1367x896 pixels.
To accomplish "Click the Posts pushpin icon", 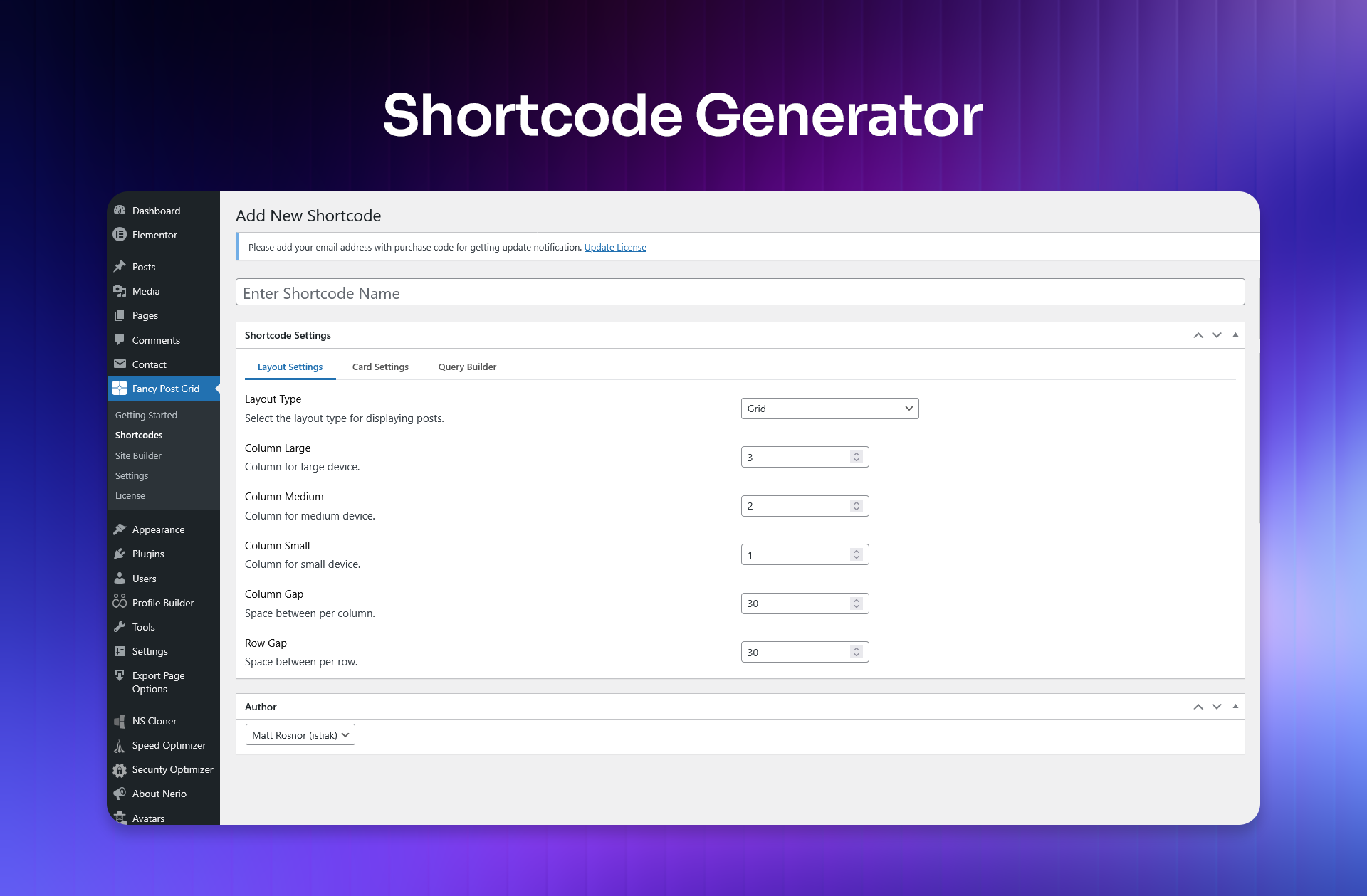I will (x=120, y=267).
